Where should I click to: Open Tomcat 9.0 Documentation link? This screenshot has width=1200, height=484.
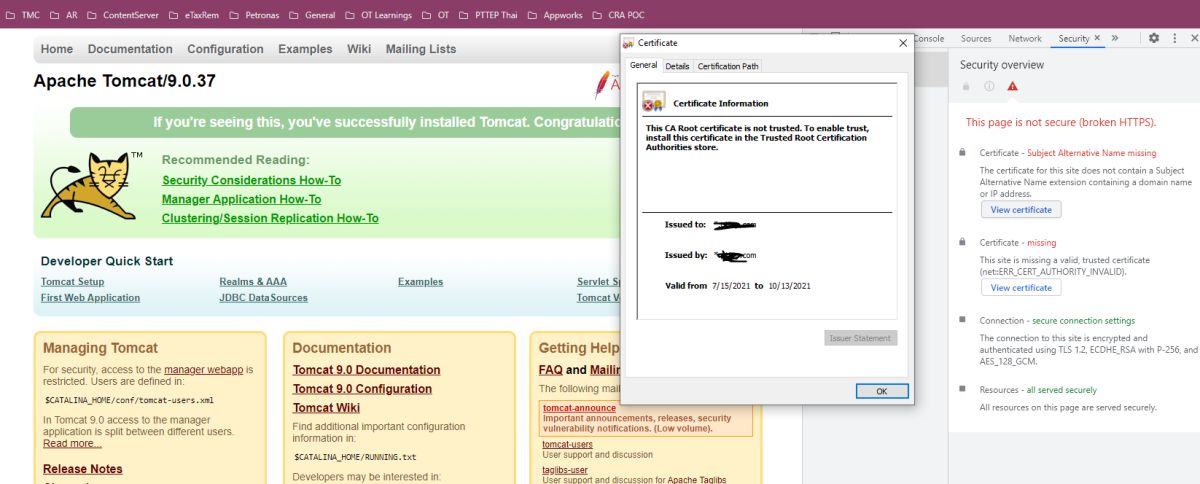click(x=366, y=370)
